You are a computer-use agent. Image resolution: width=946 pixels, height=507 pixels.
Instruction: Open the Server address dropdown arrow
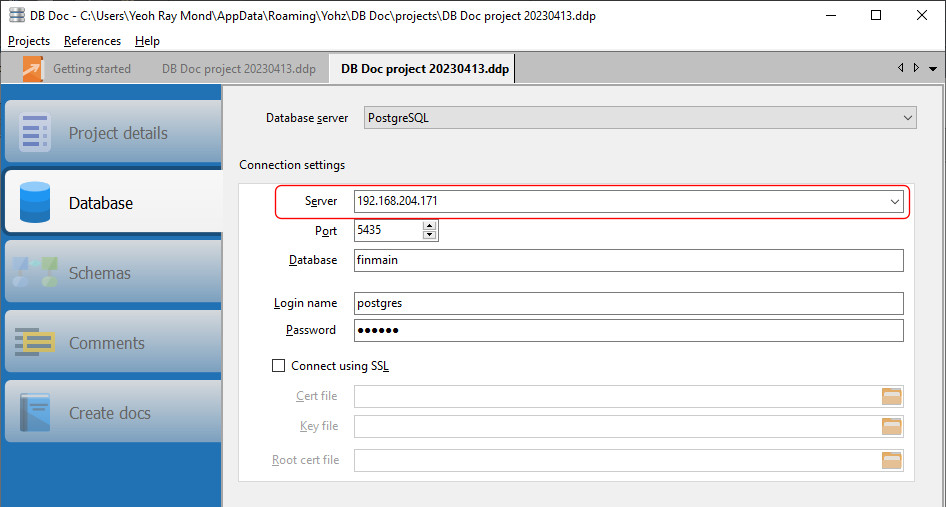[895, 201]
